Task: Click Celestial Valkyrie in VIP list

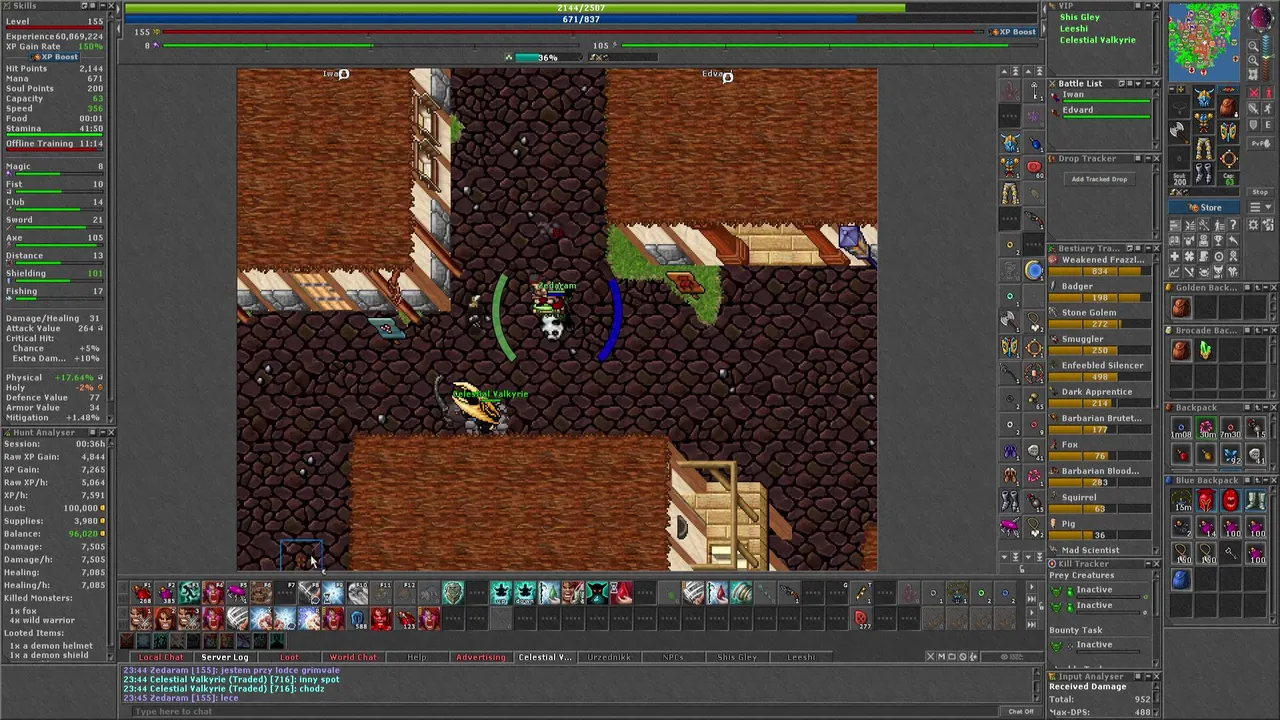Action: click(1098, 40)
